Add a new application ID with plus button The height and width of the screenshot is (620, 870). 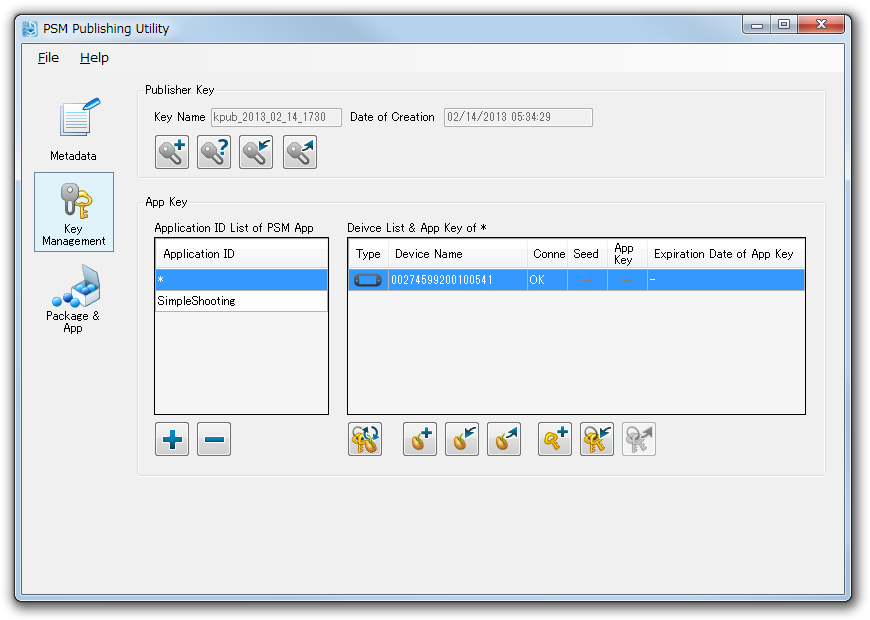coord(172,439)
